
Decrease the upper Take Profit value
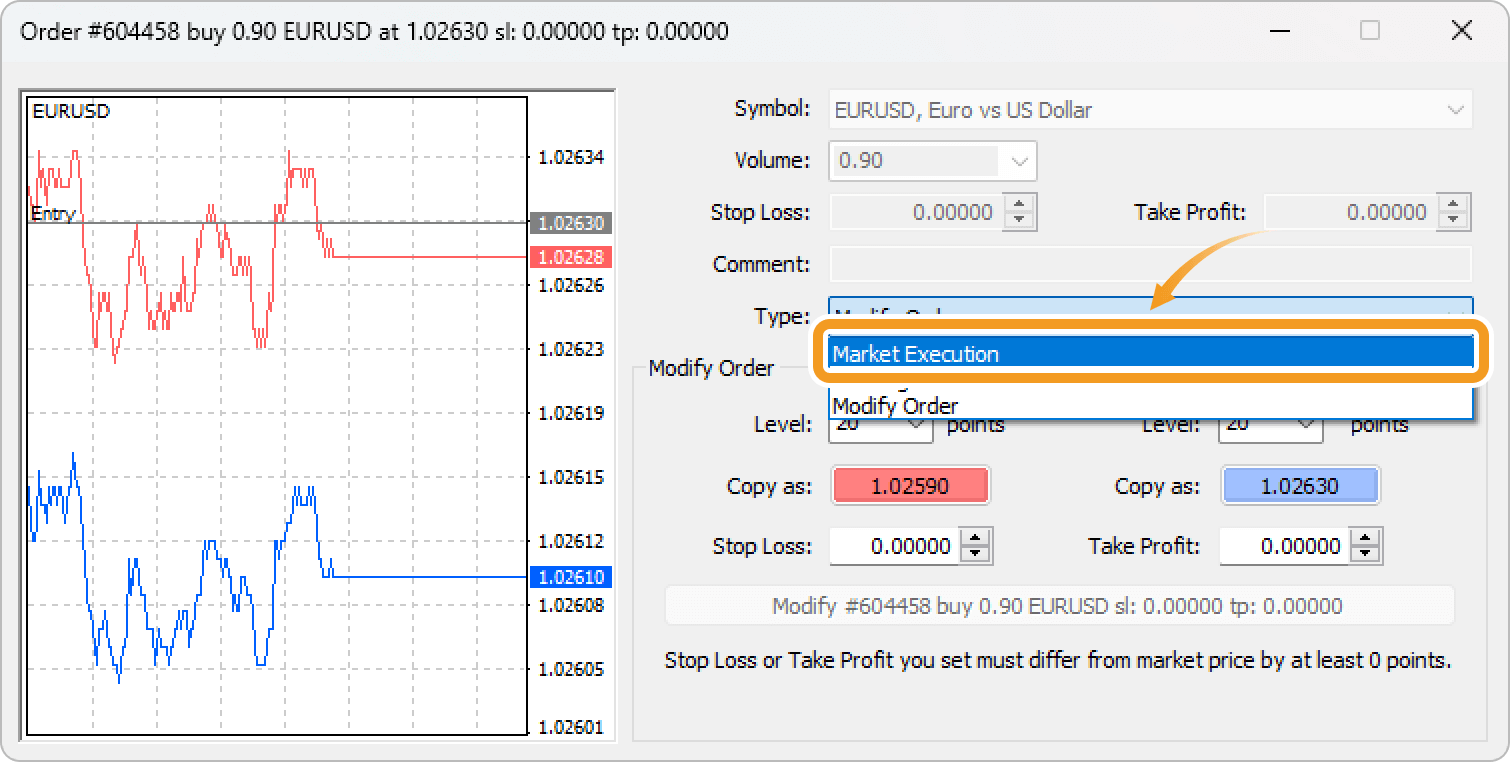(x=1453, y=221)
